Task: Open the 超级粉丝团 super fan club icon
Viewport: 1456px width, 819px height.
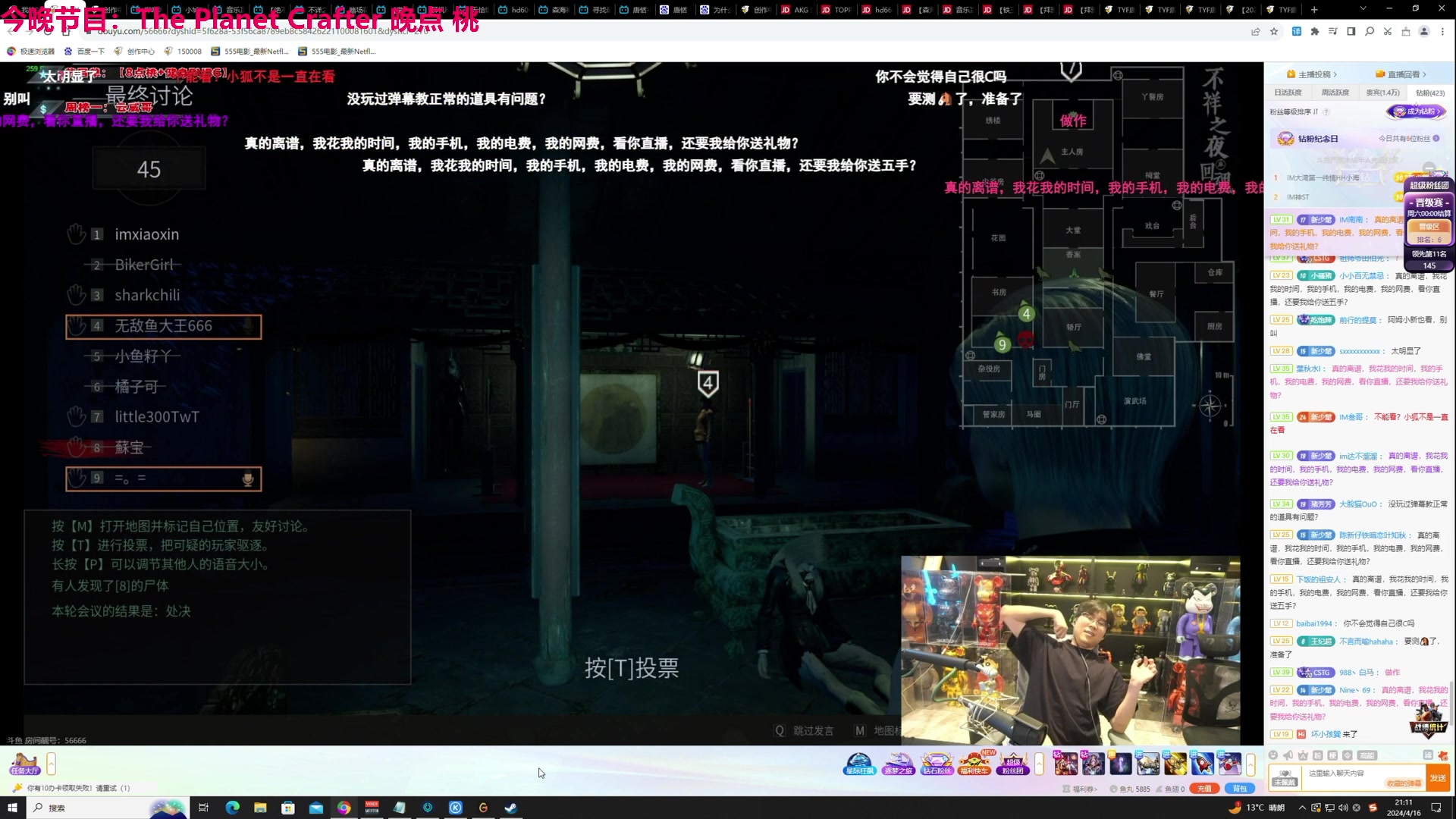Action: click(1013, 763)
